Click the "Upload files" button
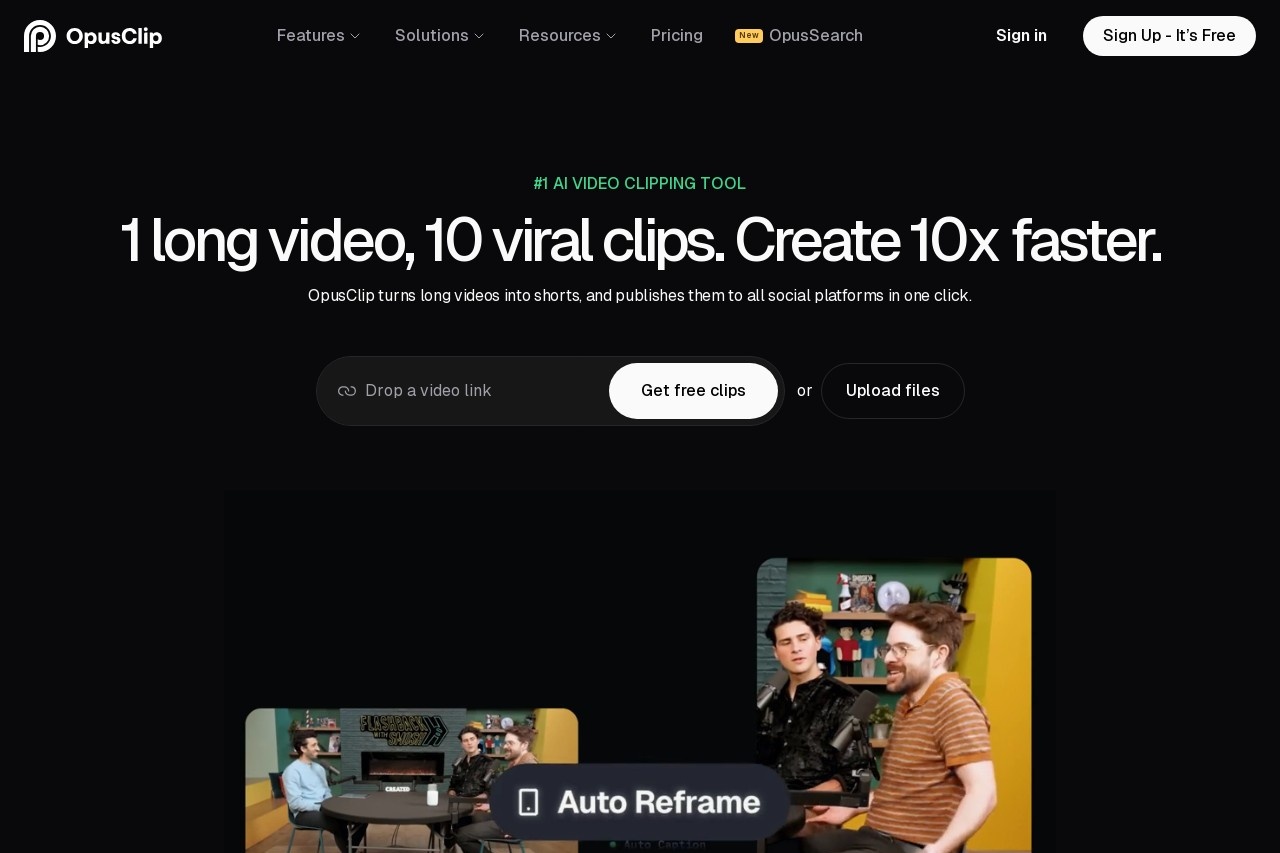 click(x=893, y=391)
